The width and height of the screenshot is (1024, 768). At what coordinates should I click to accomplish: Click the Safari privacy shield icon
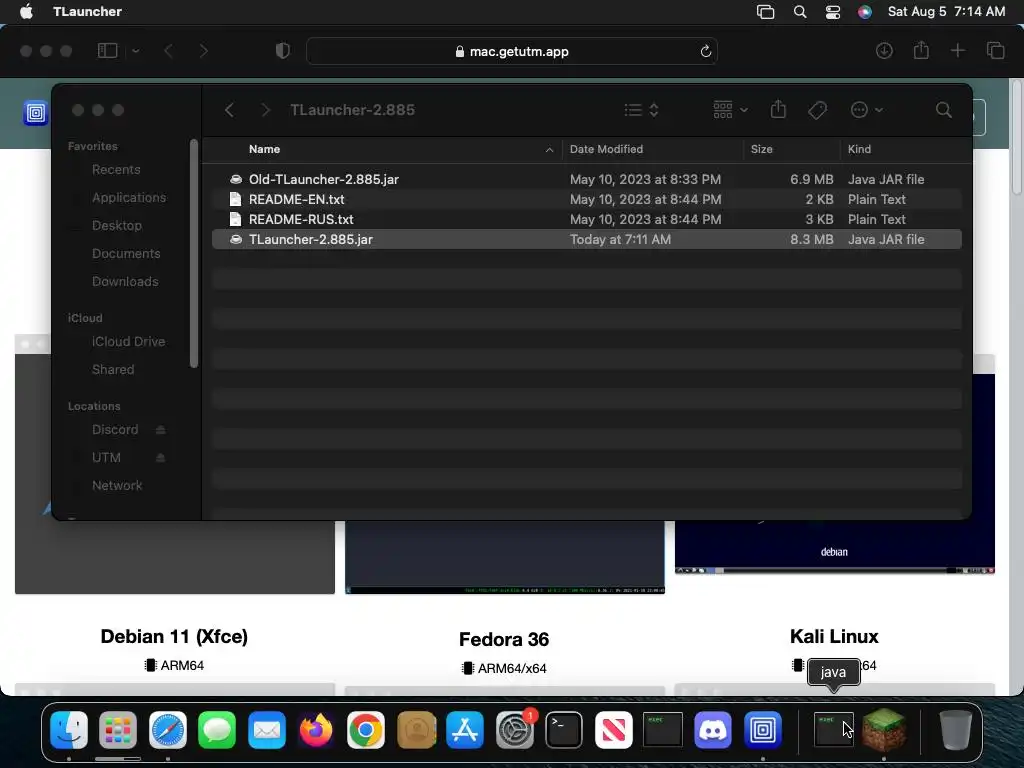coord(282,51)
